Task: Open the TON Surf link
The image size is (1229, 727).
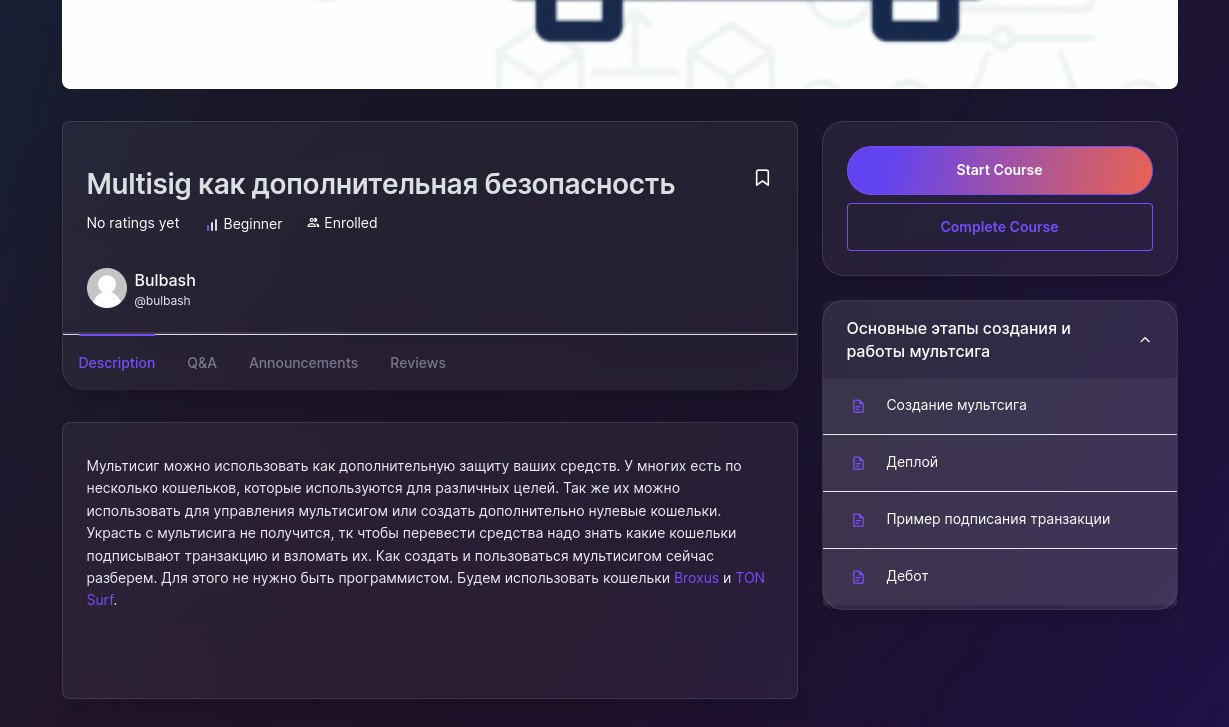Action: pos(749,578)
